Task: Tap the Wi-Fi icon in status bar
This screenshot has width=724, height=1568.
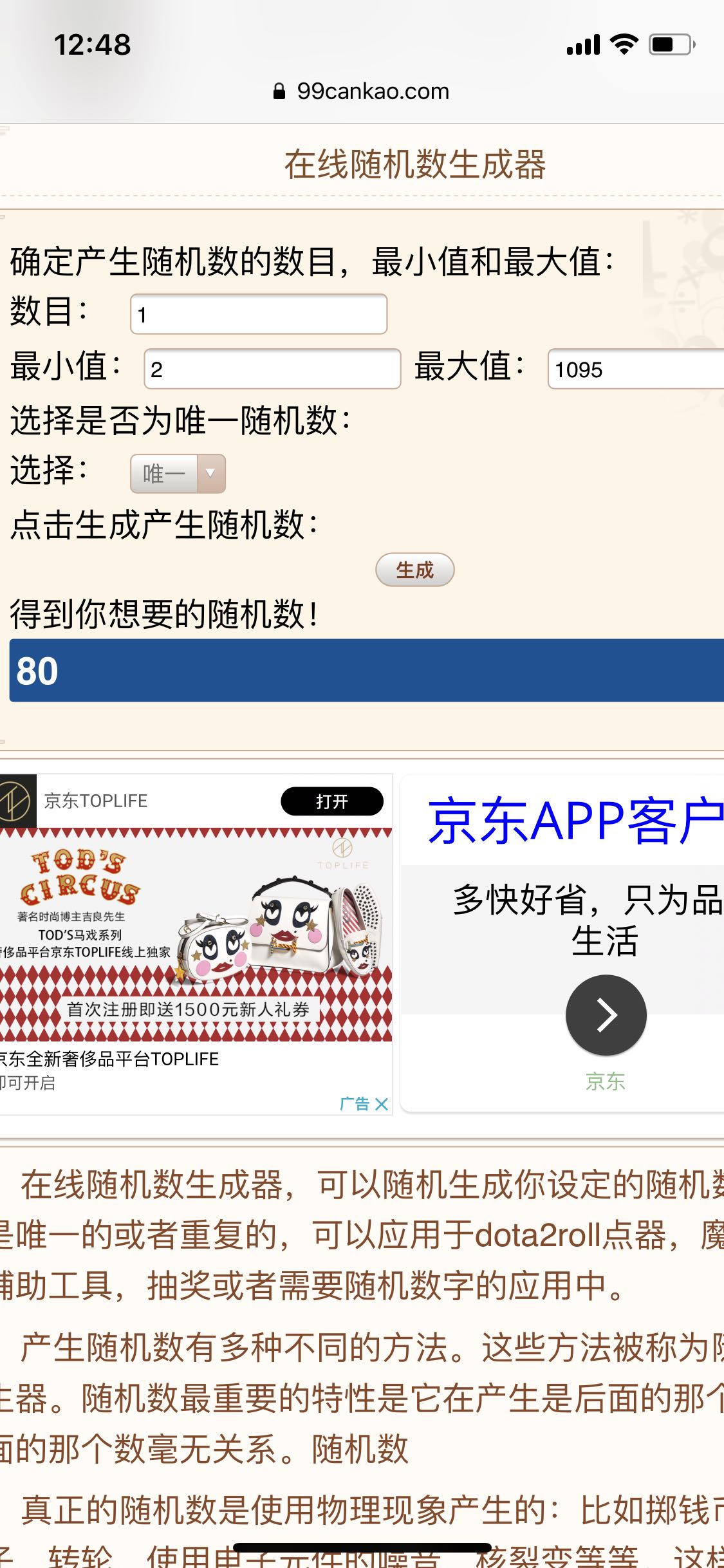Action: point(624,44)
